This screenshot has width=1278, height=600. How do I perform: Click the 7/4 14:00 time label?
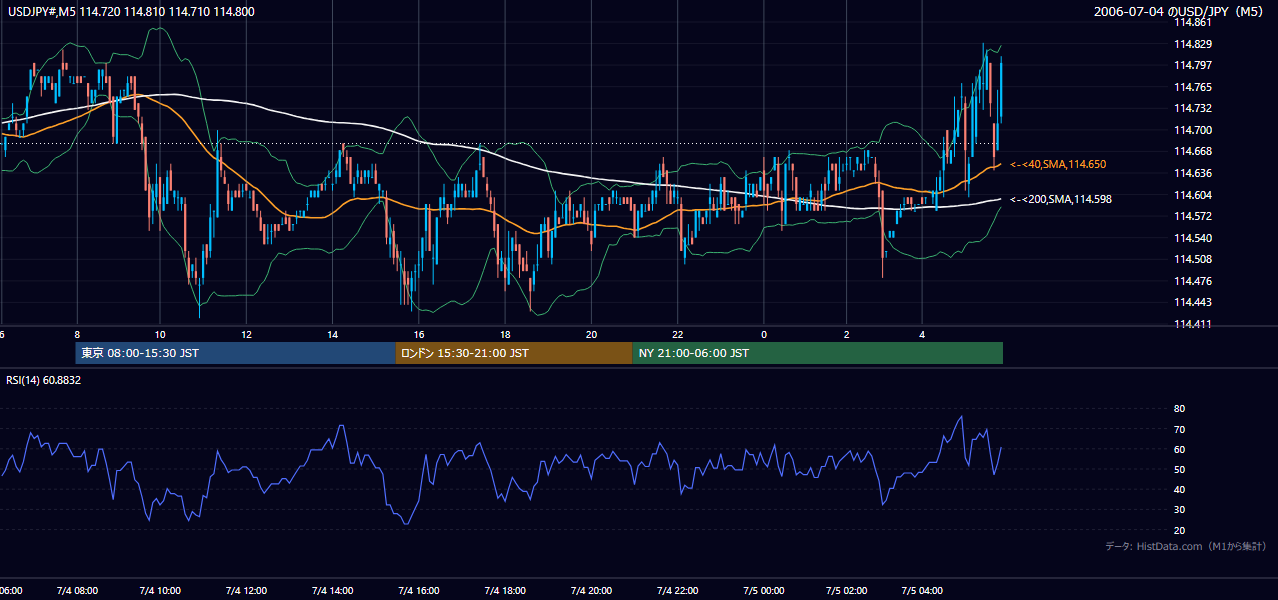point(332,591)
